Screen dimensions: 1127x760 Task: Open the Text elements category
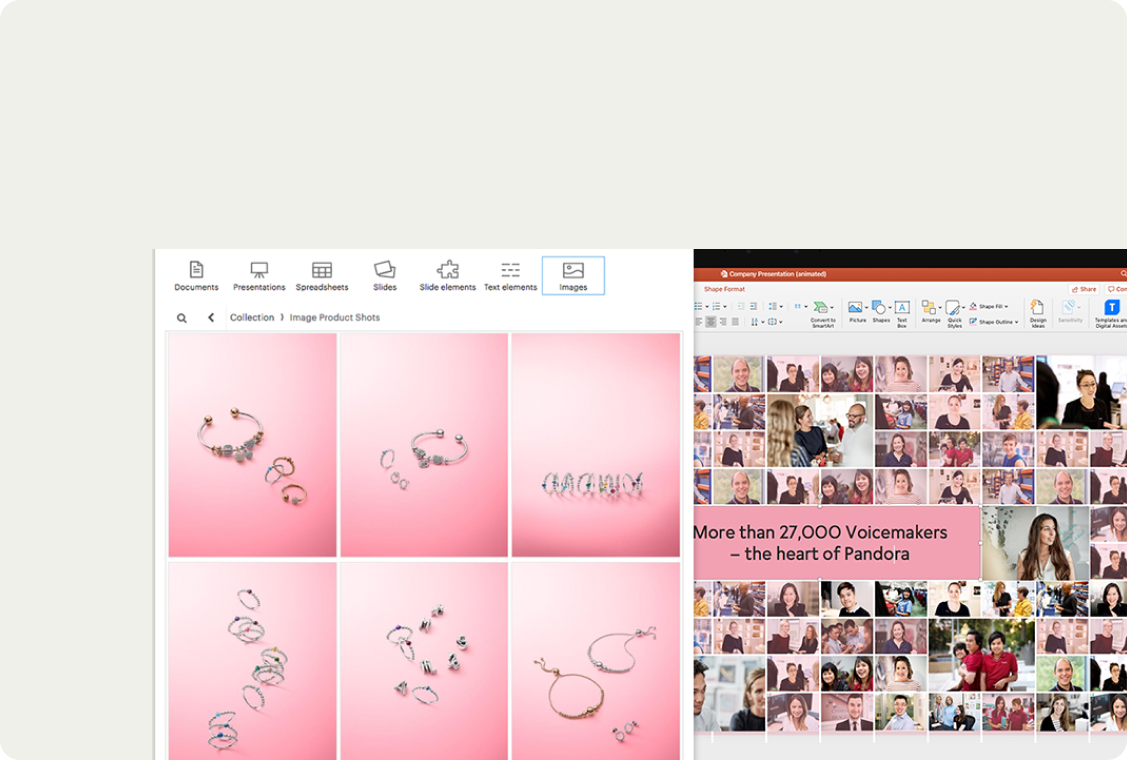pos(510,275)
